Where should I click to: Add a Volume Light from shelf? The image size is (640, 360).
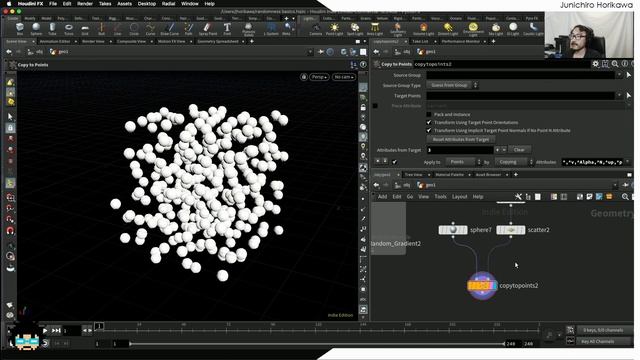click(x=423, y=29)
